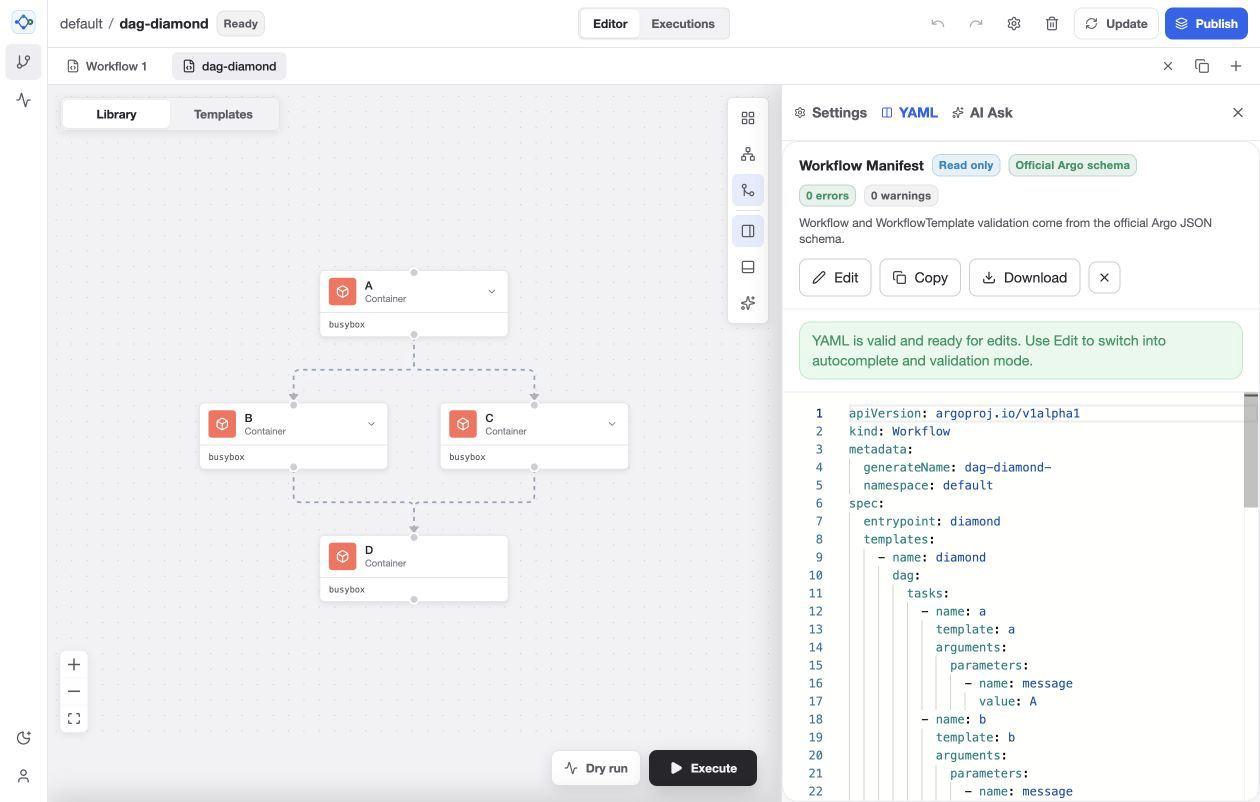Download the YAML manifest
The image size is (1260, 802).
pos(1024,277)
